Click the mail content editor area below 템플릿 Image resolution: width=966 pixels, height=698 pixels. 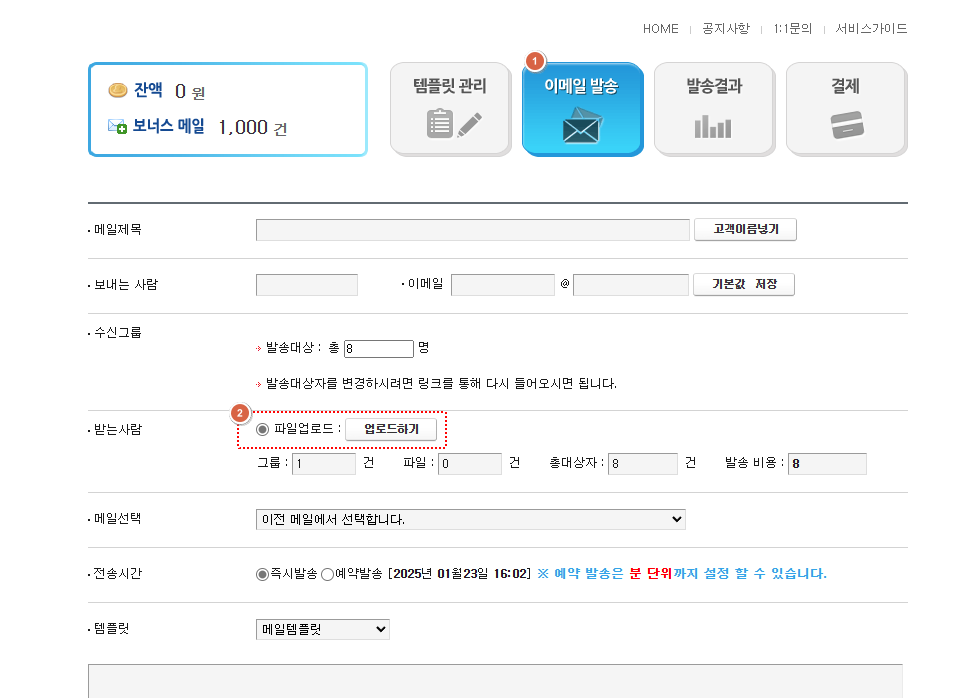coord(495,681)
